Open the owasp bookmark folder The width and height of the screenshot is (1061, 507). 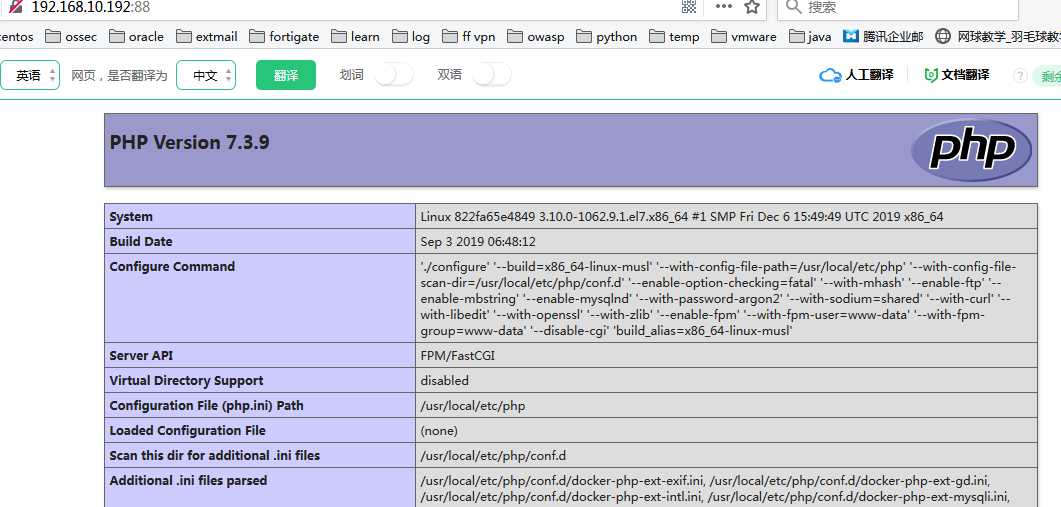tap(536, 37)
